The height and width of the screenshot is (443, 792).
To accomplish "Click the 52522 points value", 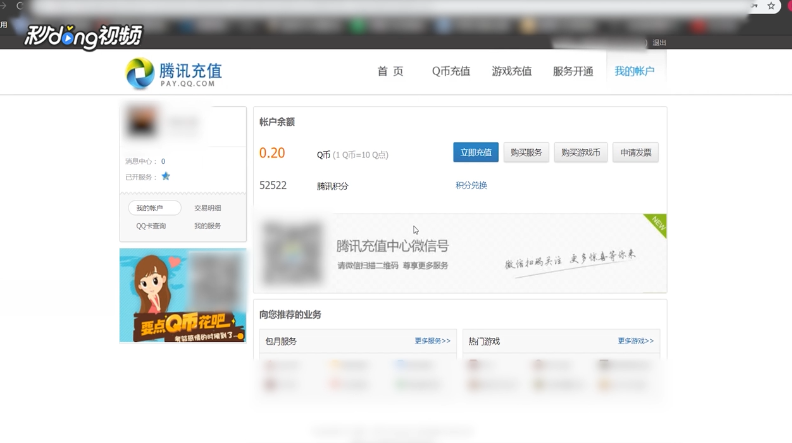I will coord(273,185).
